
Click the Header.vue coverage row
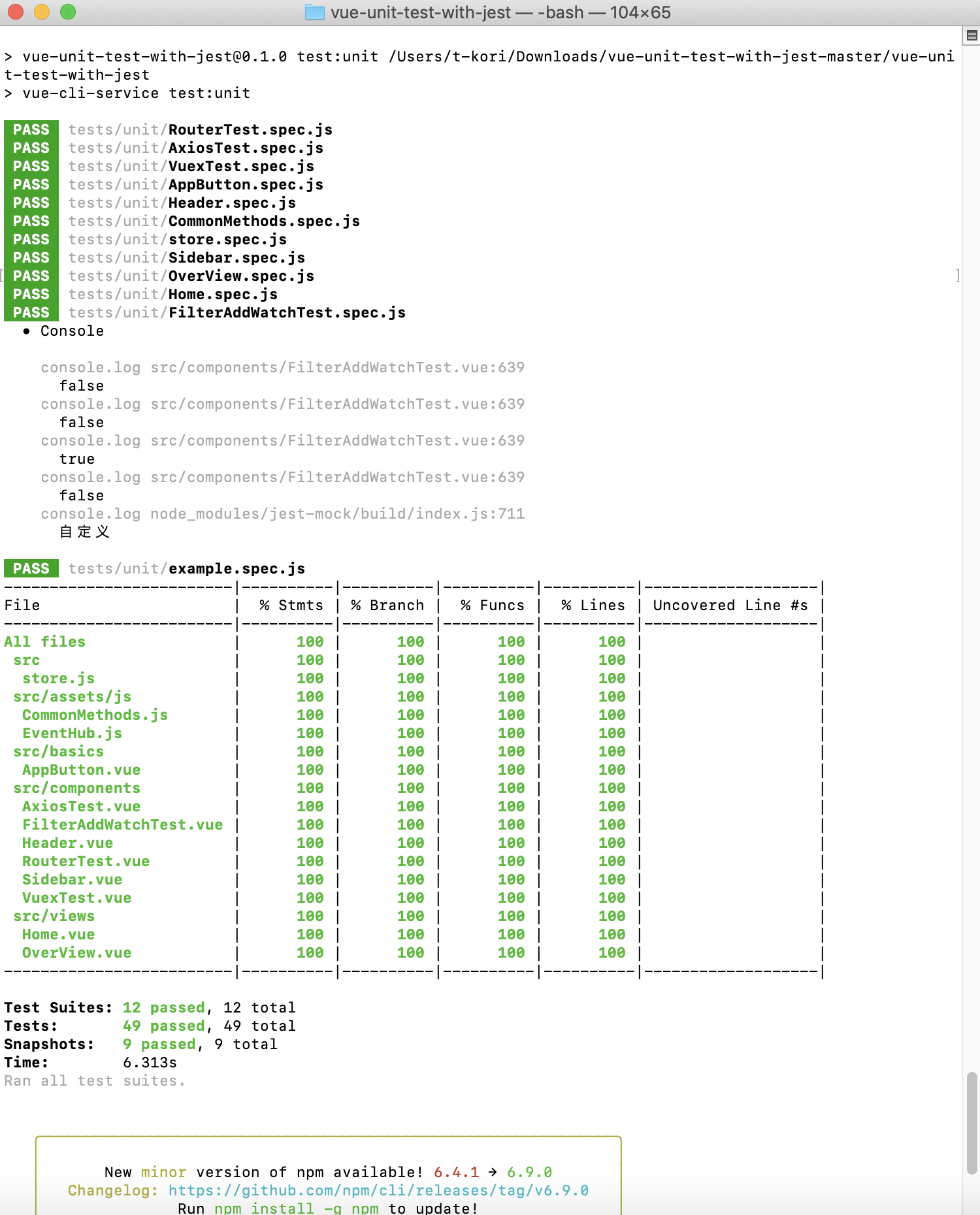coord(413,843)
